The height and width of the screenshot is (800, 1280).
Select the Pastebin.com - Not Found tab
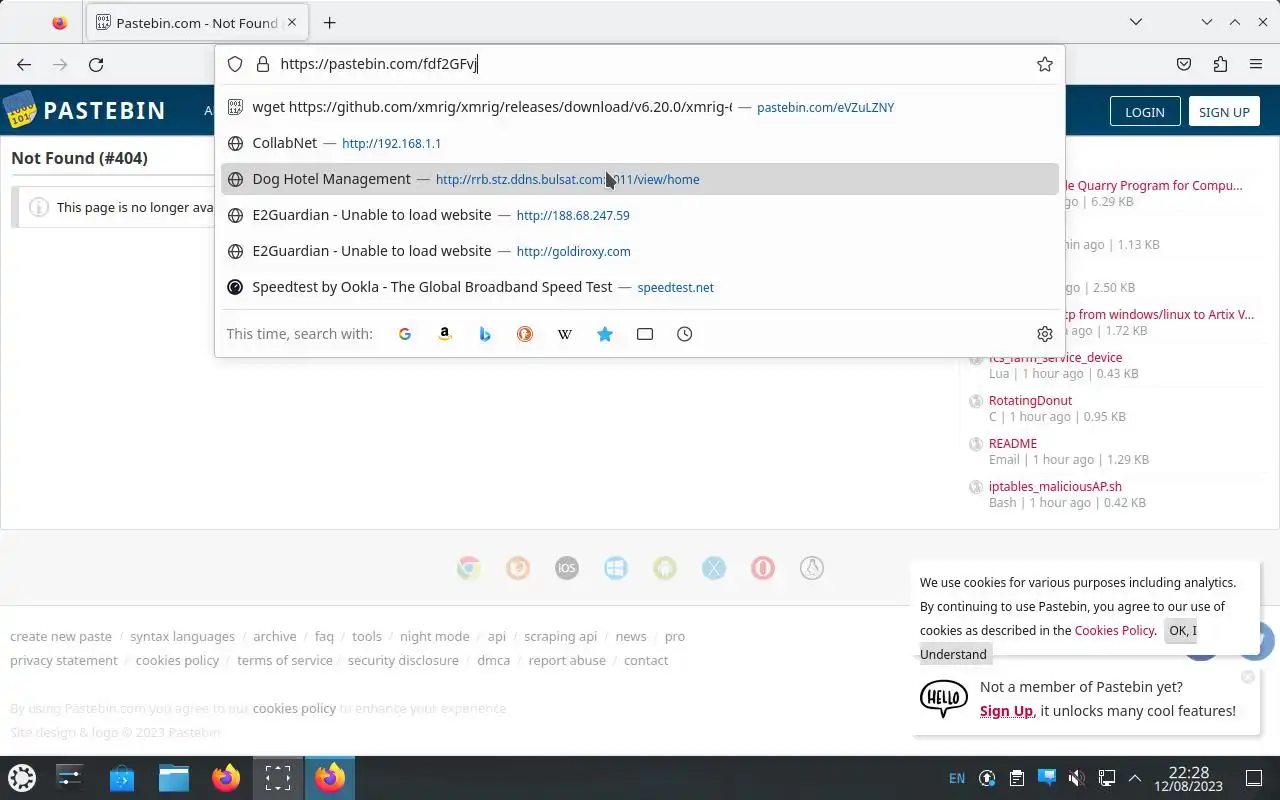tap(197, 22)
